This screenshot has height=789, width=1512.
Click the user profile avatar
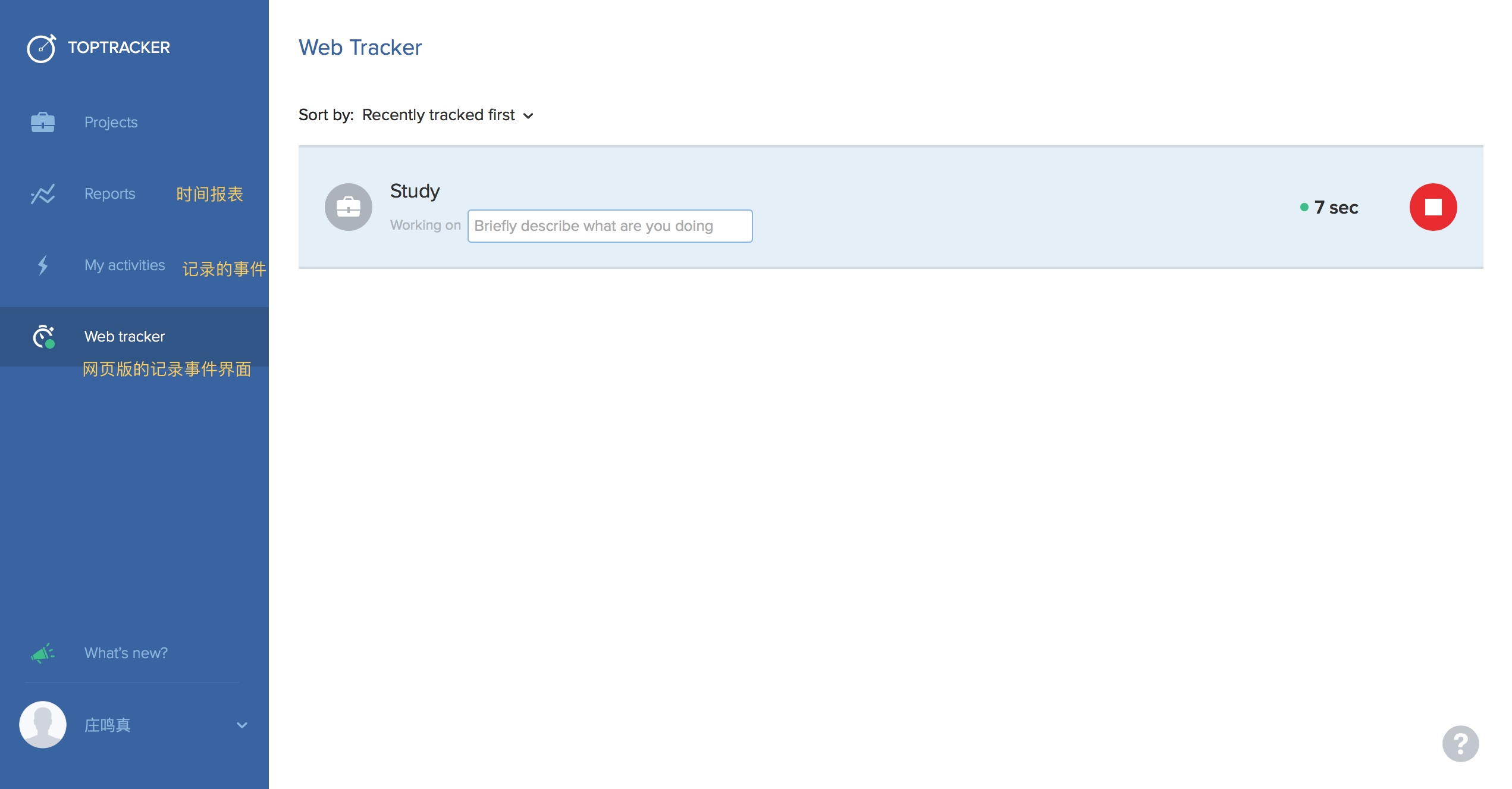click(x=43, y=725)
